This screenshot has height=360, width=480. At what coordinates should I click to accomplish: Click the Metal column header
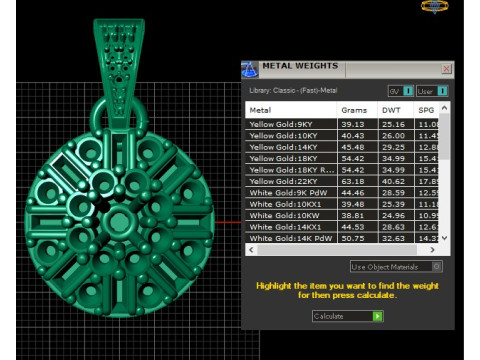(291, 110)
